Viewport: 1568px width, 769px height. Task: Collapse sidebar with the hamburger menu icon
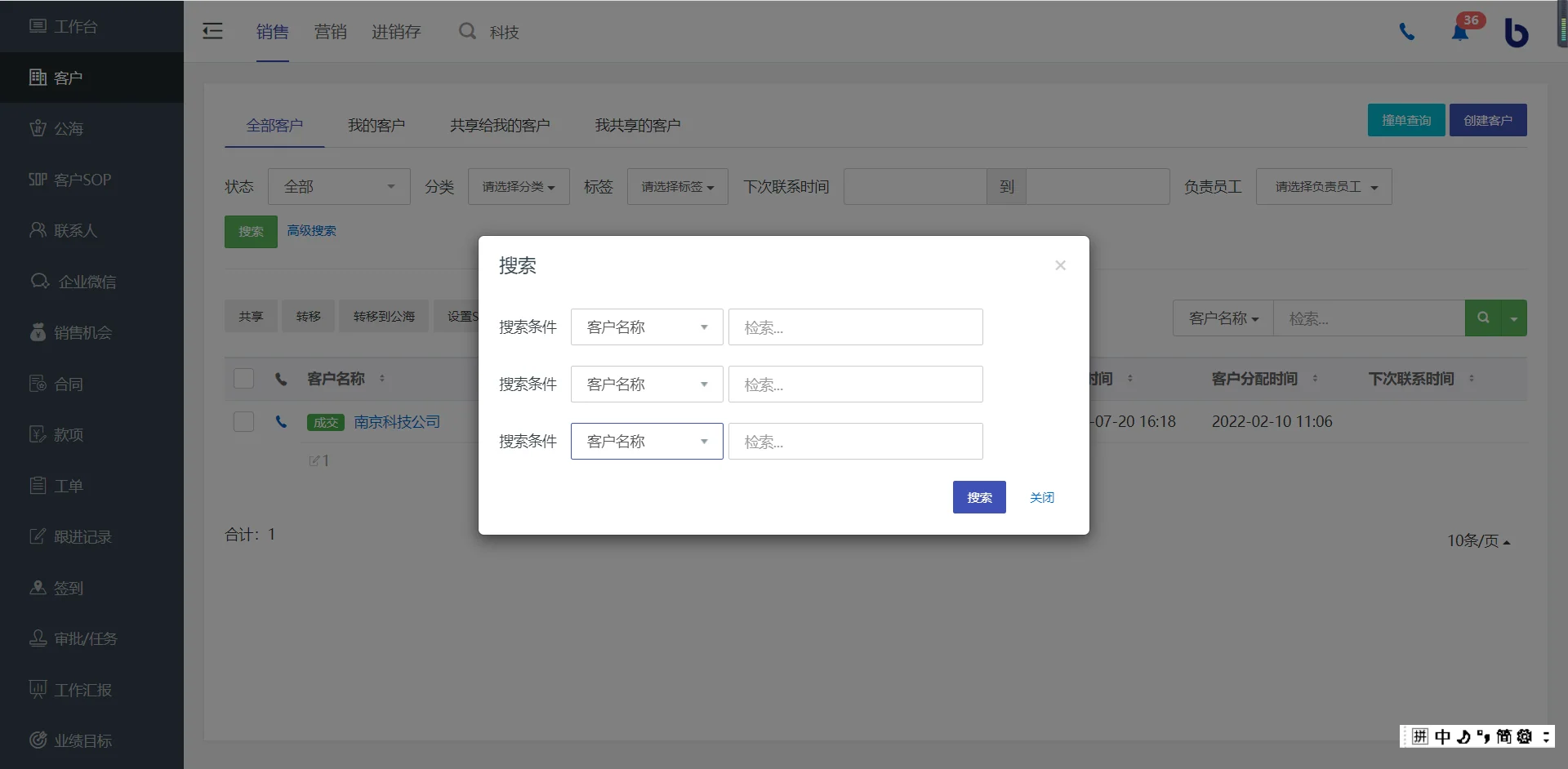click(x=212, y=31)
